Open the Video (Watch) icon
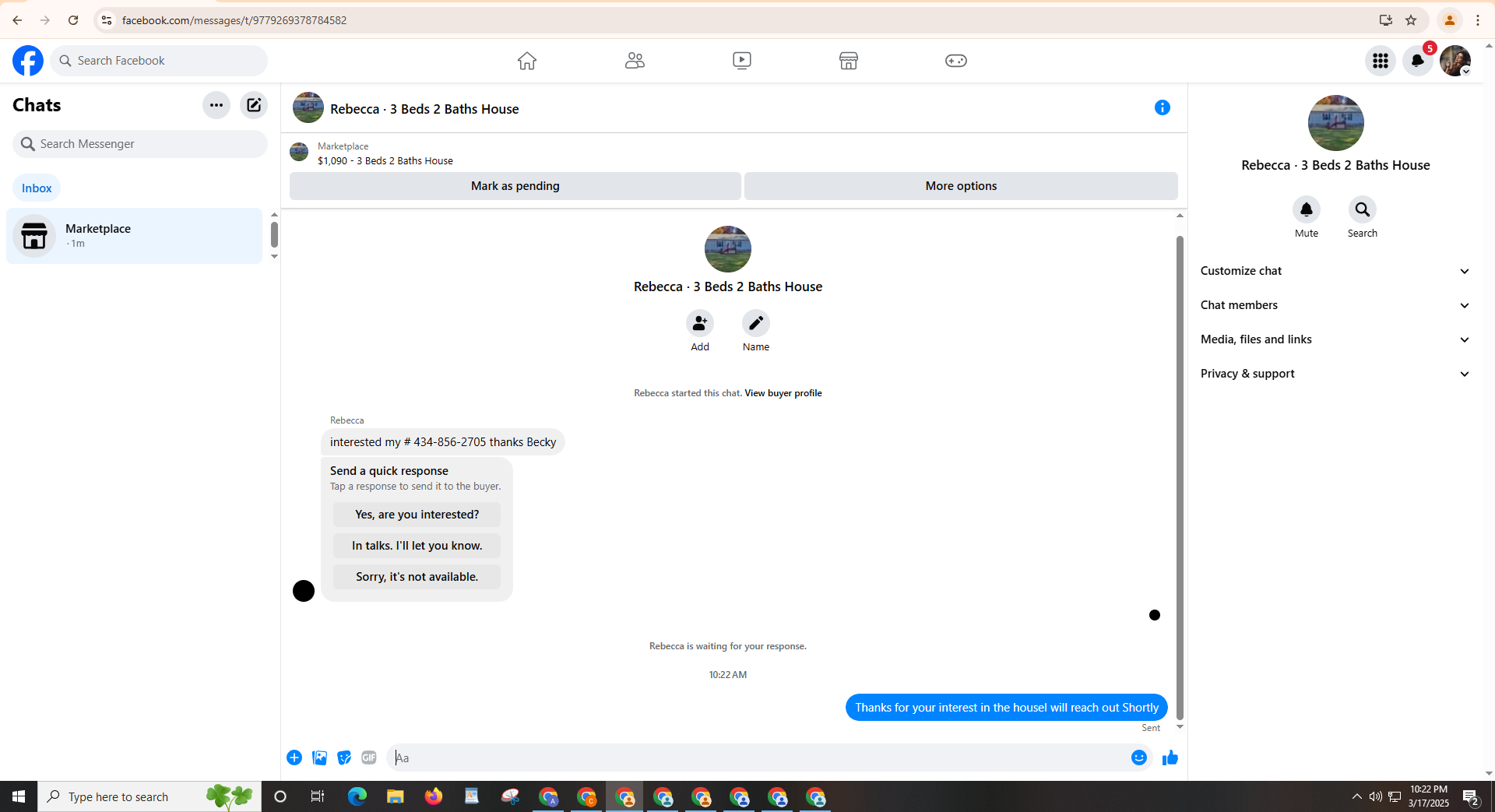 tap(742, 61)
